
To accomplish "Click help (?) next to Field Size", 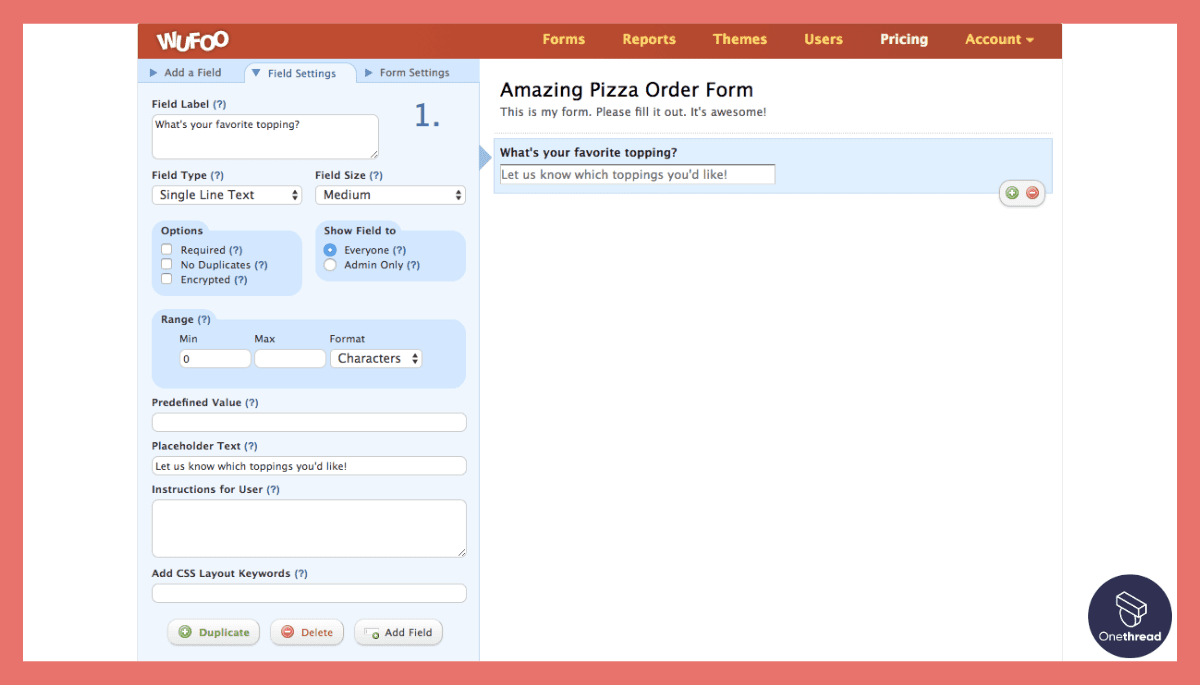I will [x=376, y=175].
